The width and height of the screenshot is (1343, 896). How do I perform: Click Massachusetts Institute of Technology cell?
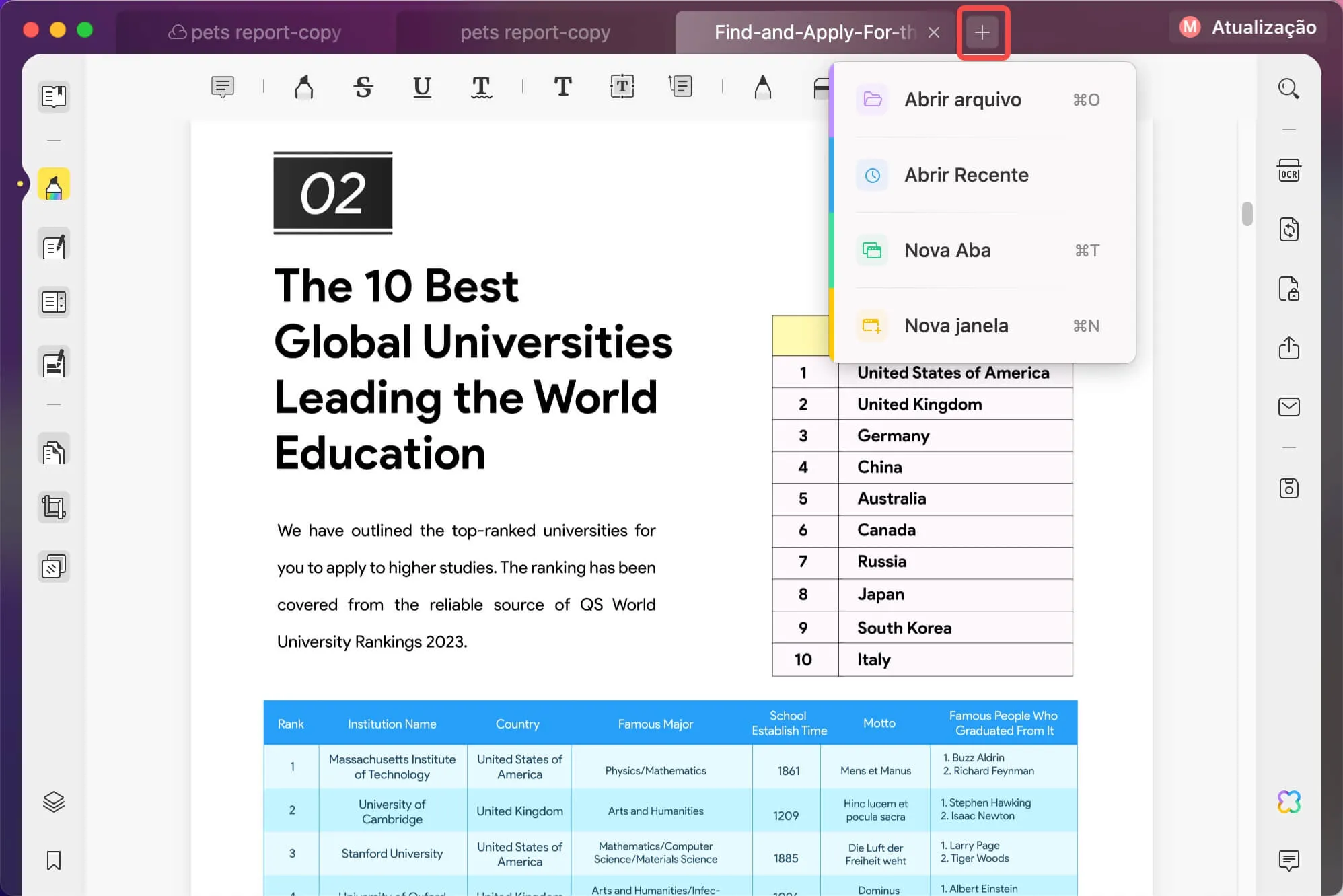(x=392, y=767)
